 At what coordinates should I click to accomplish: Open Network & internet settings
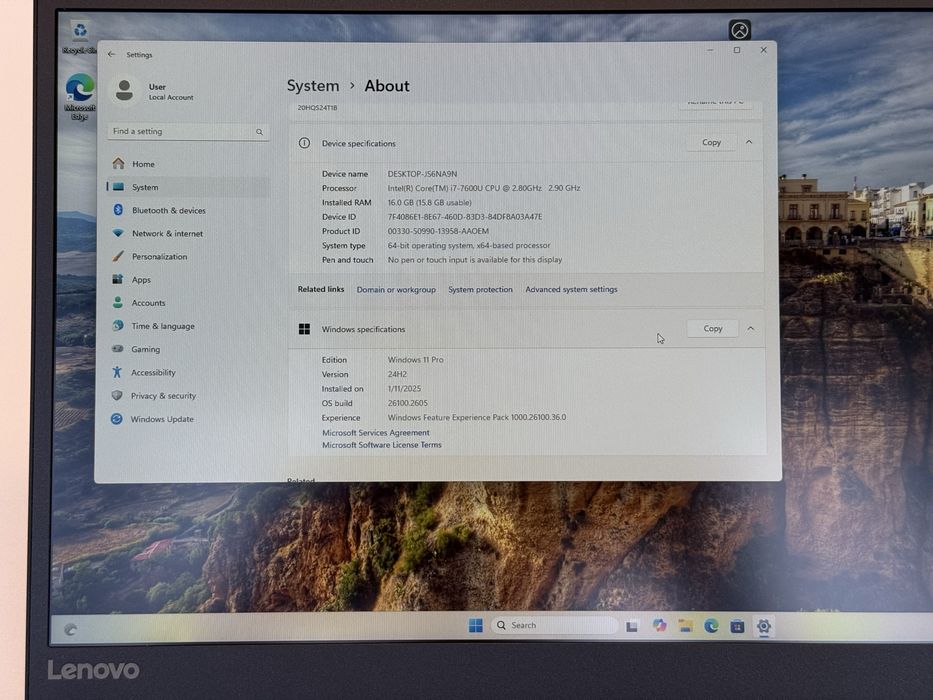coord(188,233)
